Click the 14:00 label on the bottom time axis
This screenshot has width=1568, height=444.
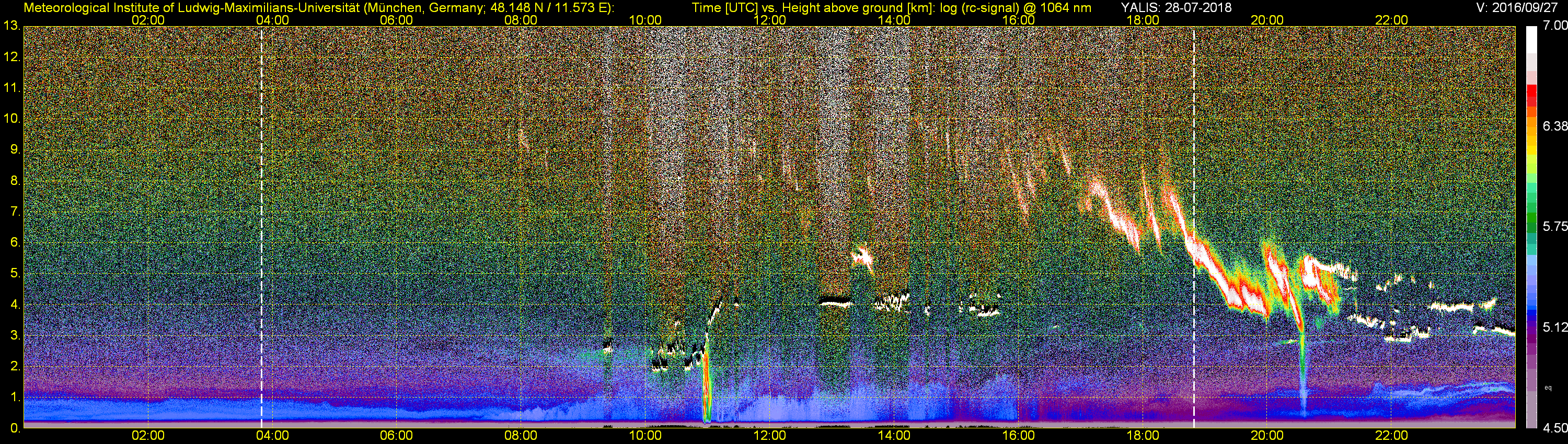(x=894, y=436)
